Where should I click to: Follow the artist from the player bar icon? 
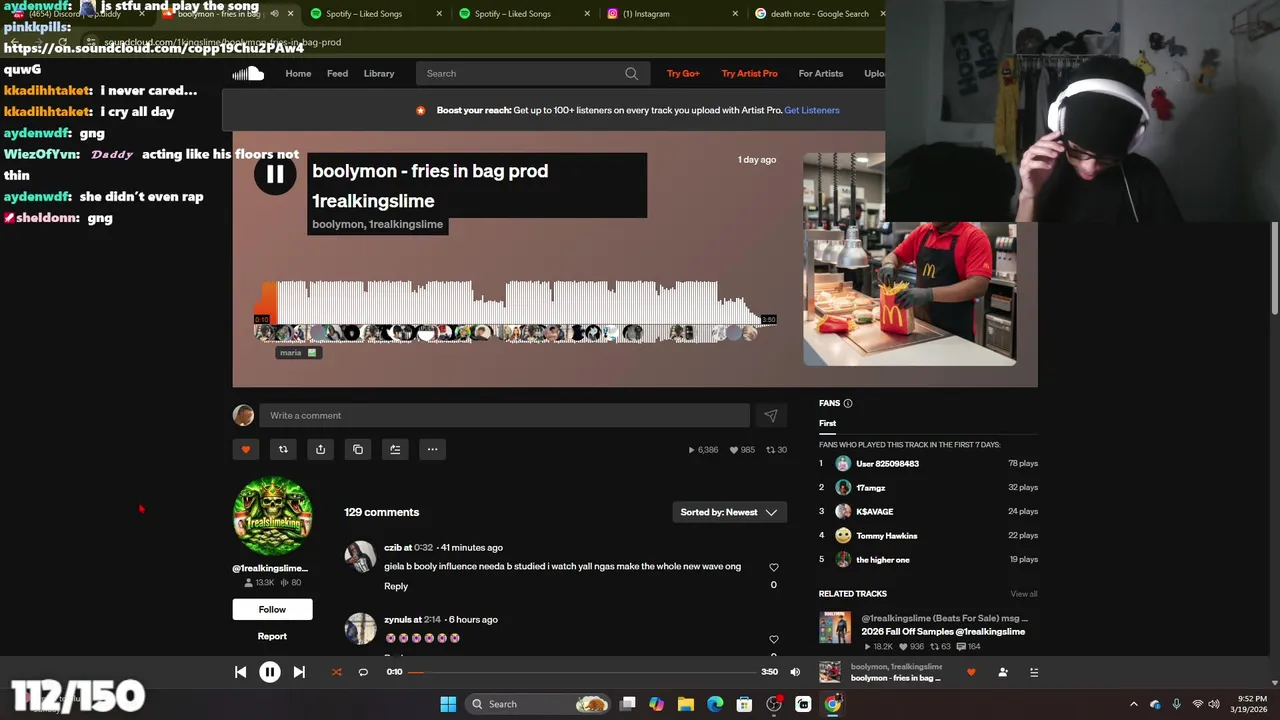pyautogui.click(x=1003, y=672)
